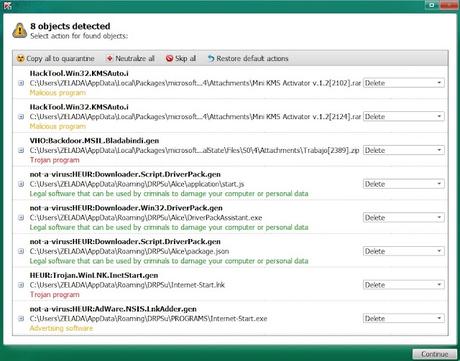This screenshot has height=361, width=460.
Task: Click file path ending in Internet-Start.lnk
Action: click(127, 285)
